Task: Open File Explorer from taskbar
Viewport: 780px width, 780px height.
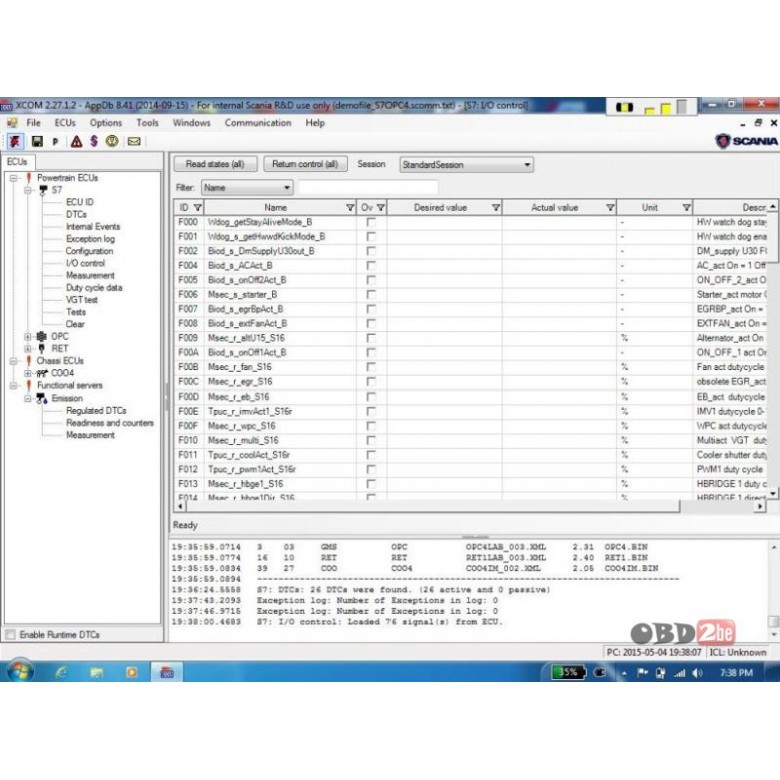Action: coord(97,673)
